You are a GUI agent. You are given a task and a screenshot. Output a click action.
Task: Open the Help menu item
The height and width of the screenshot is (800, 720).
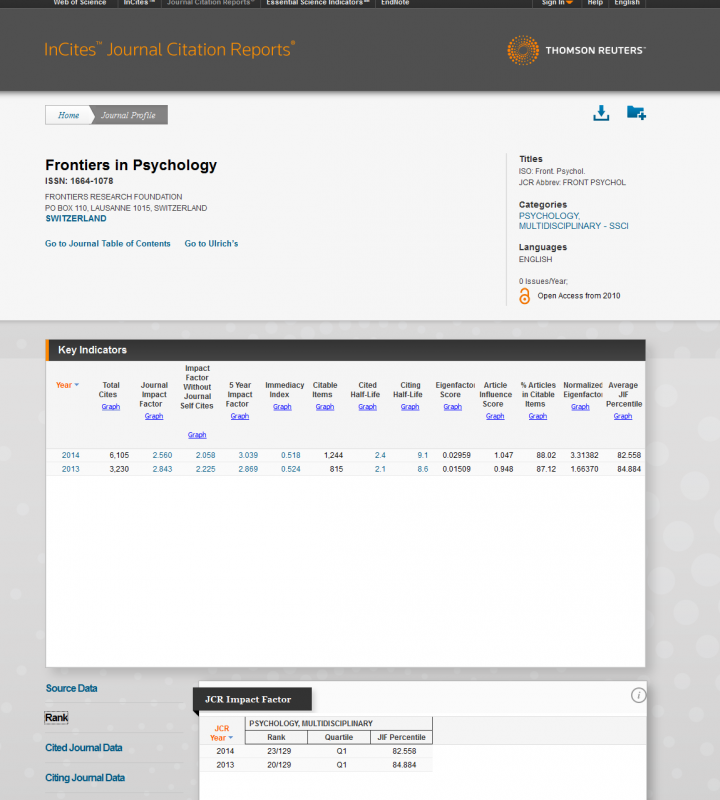595,3
